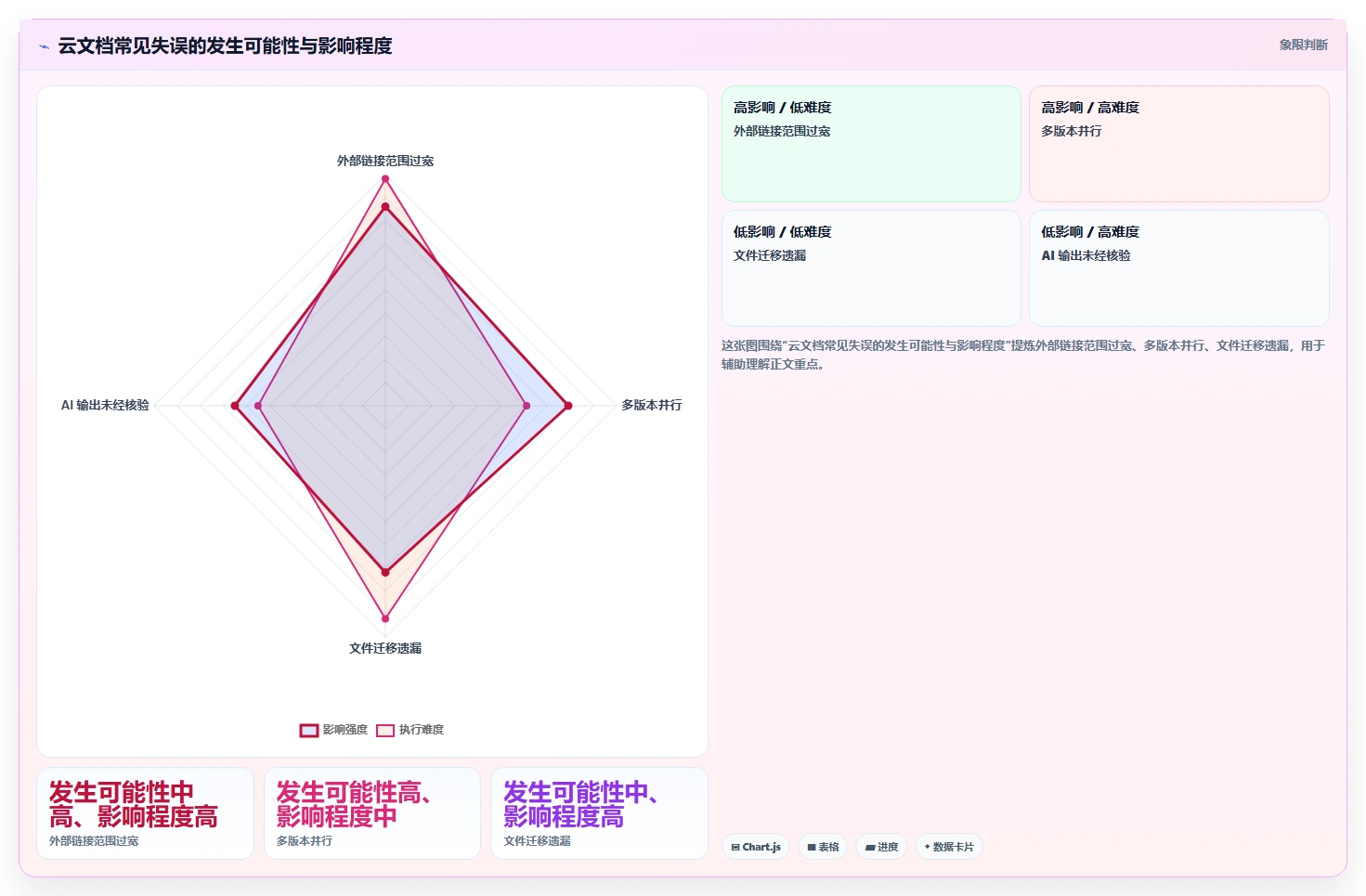Screen dimensions: 1366x896
Task: Click 文件迁移遗漏 text in low-impact quadrant card
Action: click(x=770, y=255)
